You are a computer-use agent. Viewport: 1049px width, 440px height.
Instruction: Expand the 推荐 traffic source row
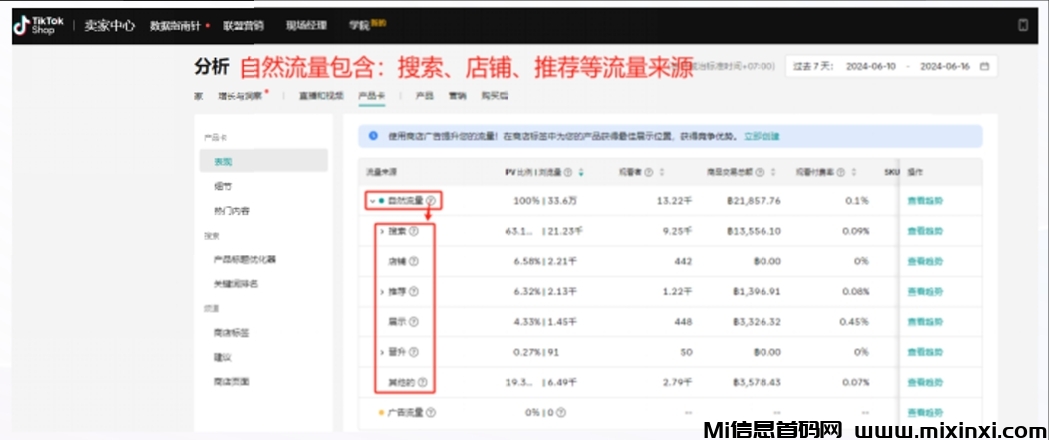(381, 292)
